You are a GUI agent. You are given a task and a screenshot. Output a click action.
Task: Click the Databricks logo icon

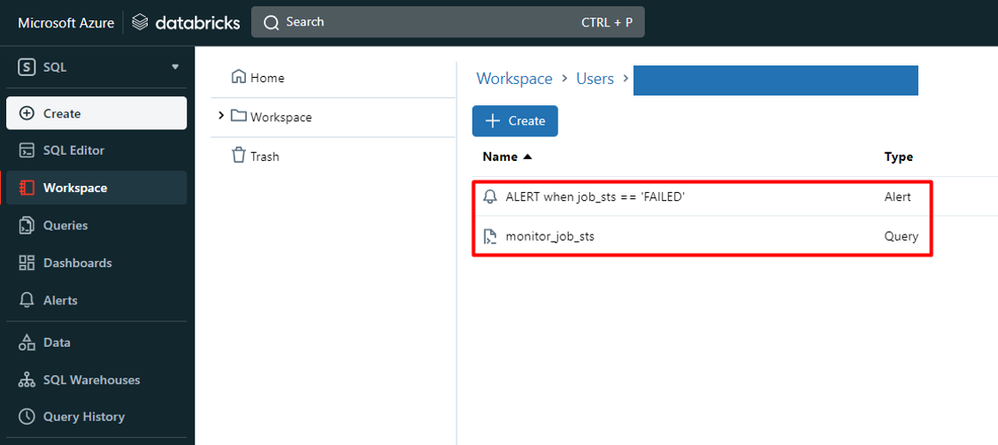[140, 23]
